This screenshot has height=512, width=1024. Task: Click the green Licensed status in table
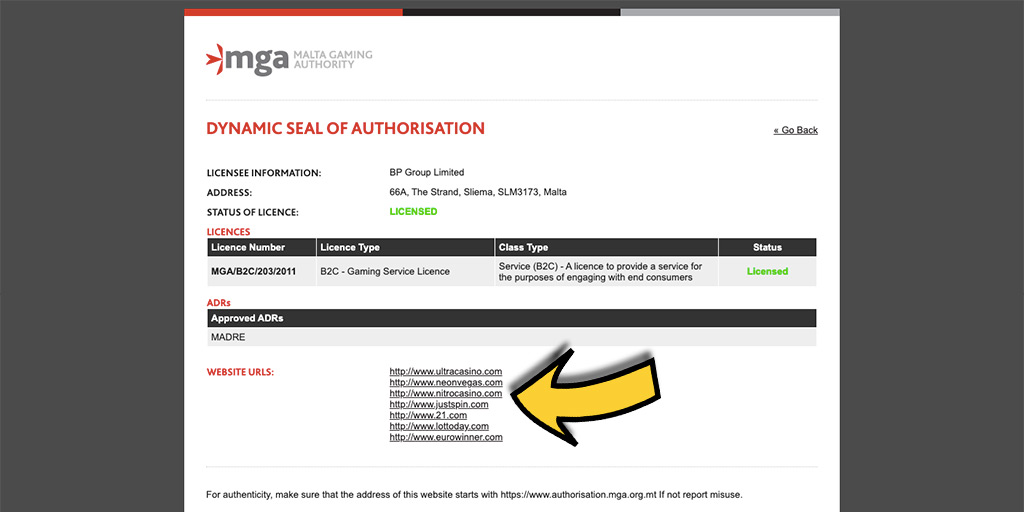pyautogui.click(x=767, y=271)
